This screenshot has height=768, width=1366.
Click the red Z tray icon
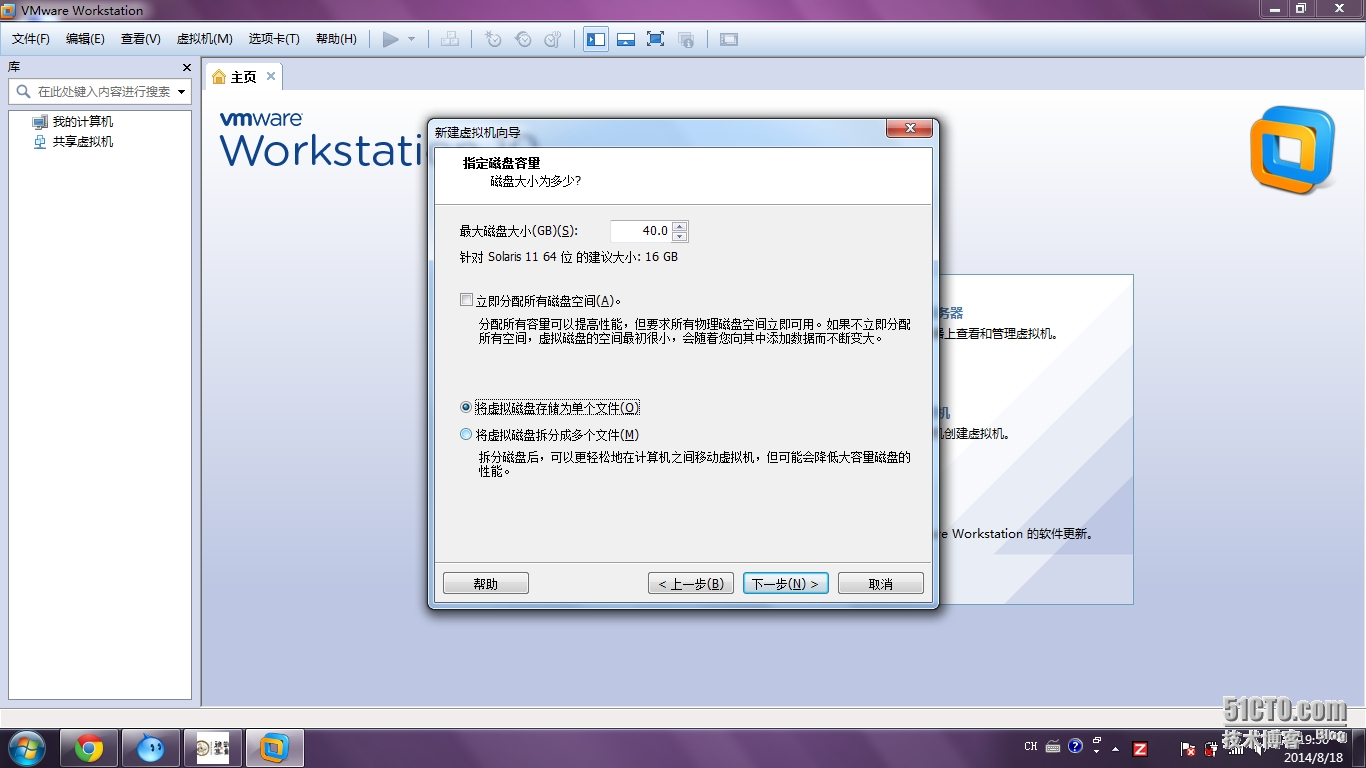(1139, 748)
